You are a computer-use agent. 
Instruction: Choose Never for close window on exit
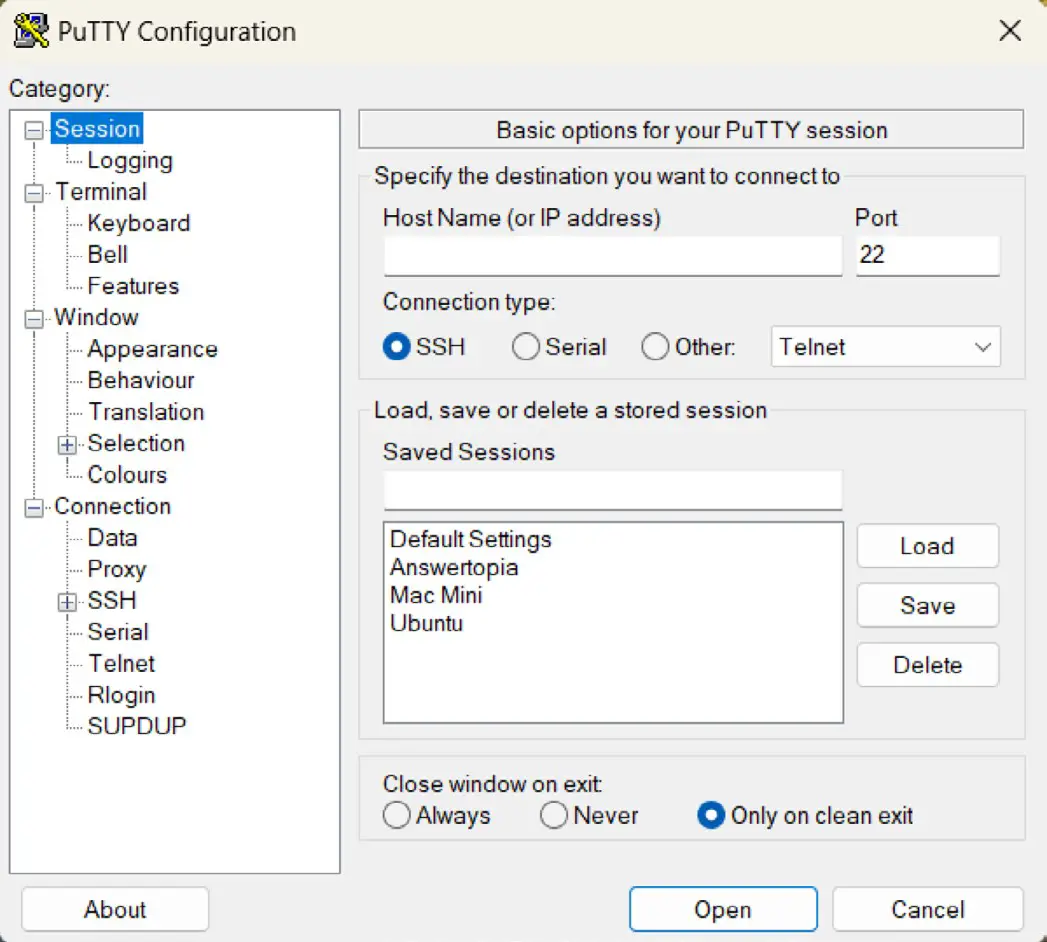click(554, 815)
